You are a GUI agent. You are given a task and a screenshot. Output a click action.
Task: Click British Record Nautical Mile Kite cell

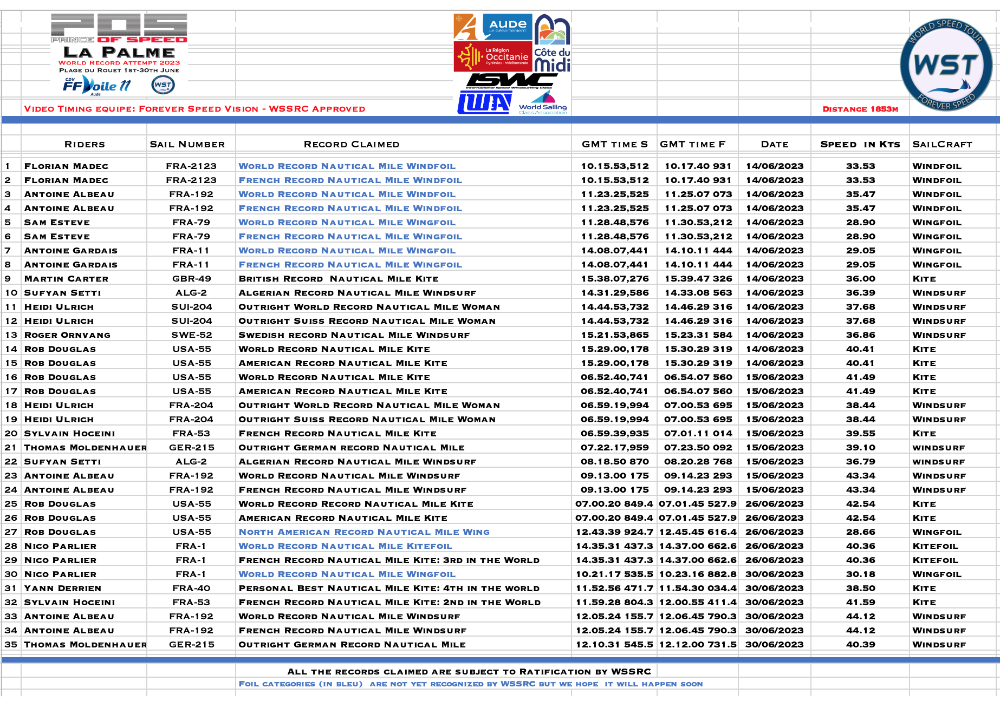(339, 279)
